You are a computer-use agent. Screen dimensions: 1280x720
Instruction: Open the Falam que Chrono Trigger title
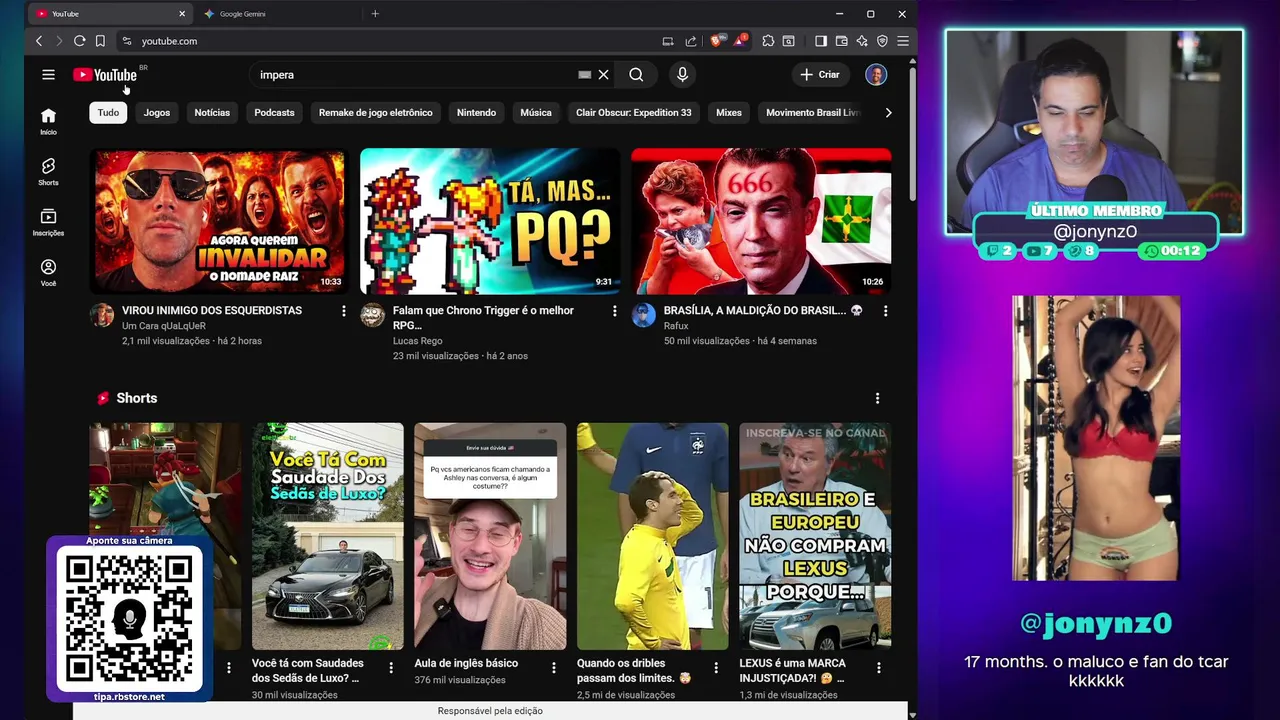click(483, 318)
